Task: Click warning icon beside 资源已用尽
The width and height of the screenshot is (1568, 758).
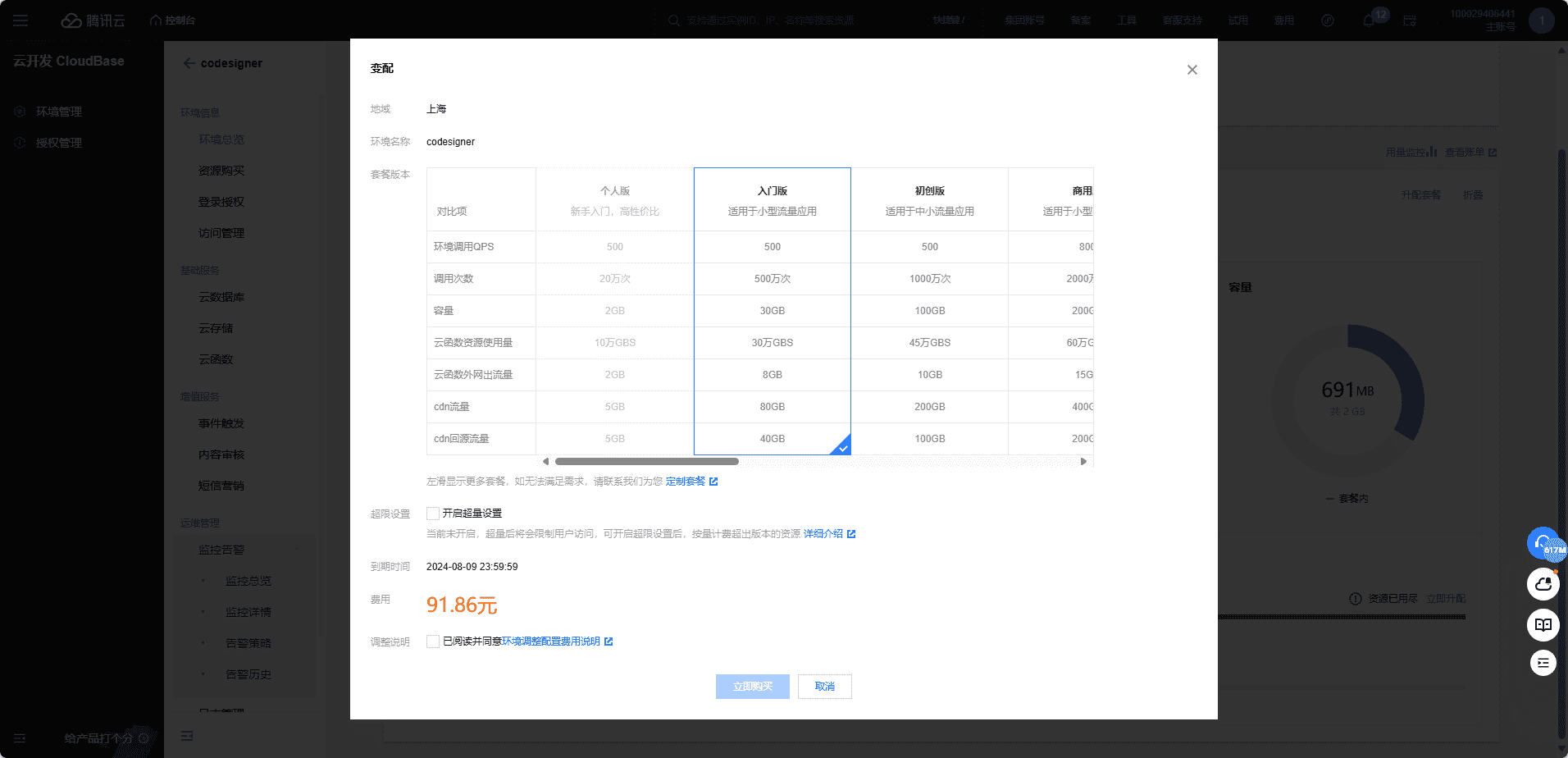Action: pyautogui.click(x=1356, y=599)
